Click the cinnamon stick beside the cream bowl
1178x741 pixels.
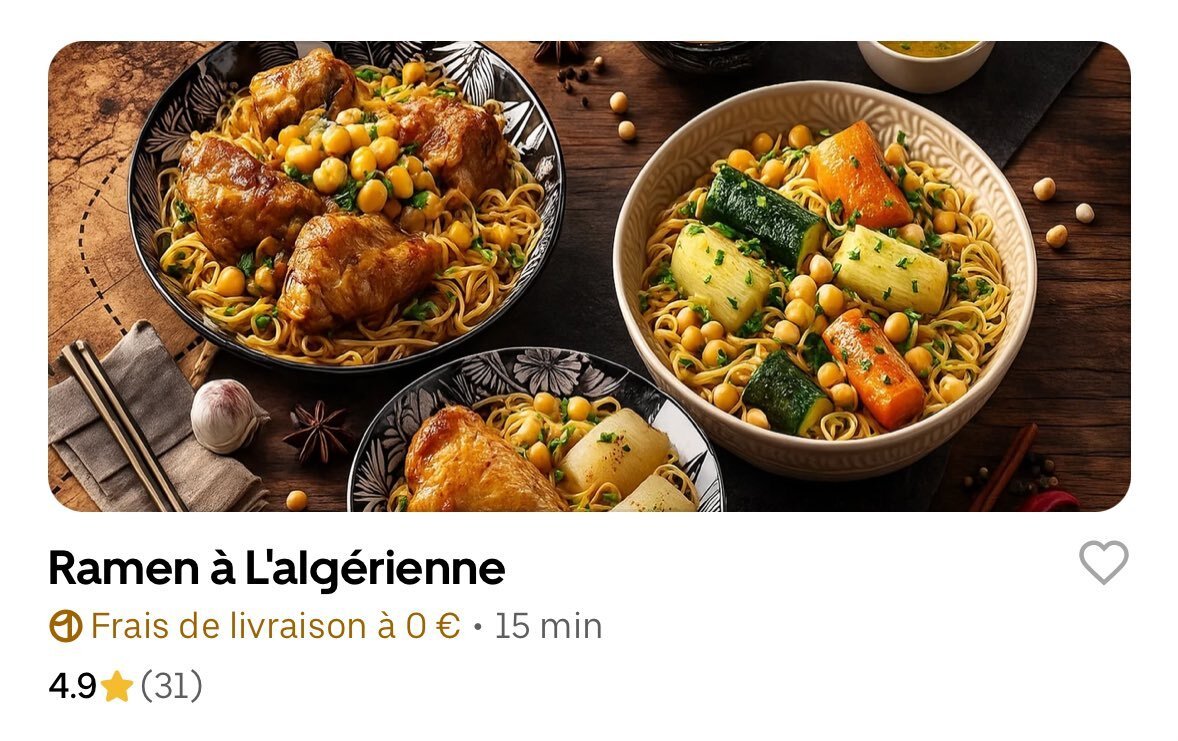pyautogui.click(x=1004, y=467)
